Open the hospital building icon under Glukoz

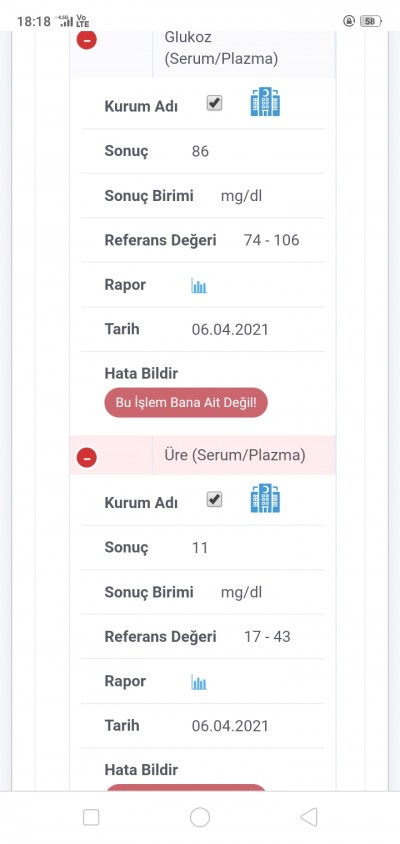tap(265, 102)
